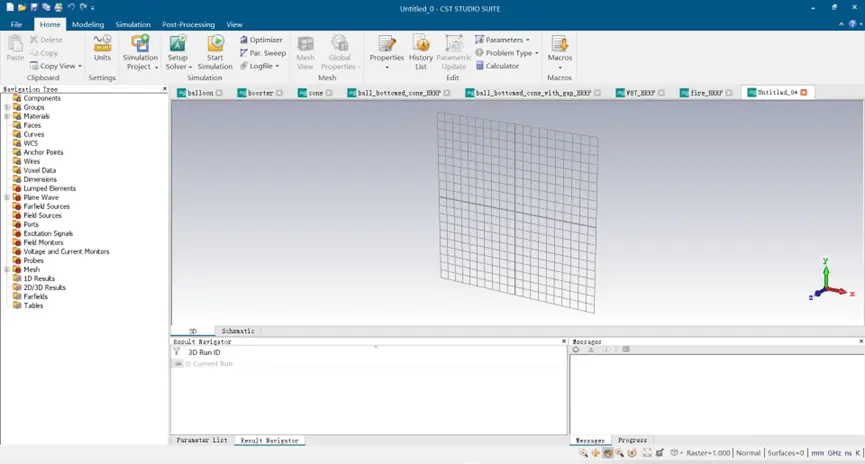This screenshot has width=865, height=464.
Task: Select Voltage and Current Monitors item
Action: 66,251
